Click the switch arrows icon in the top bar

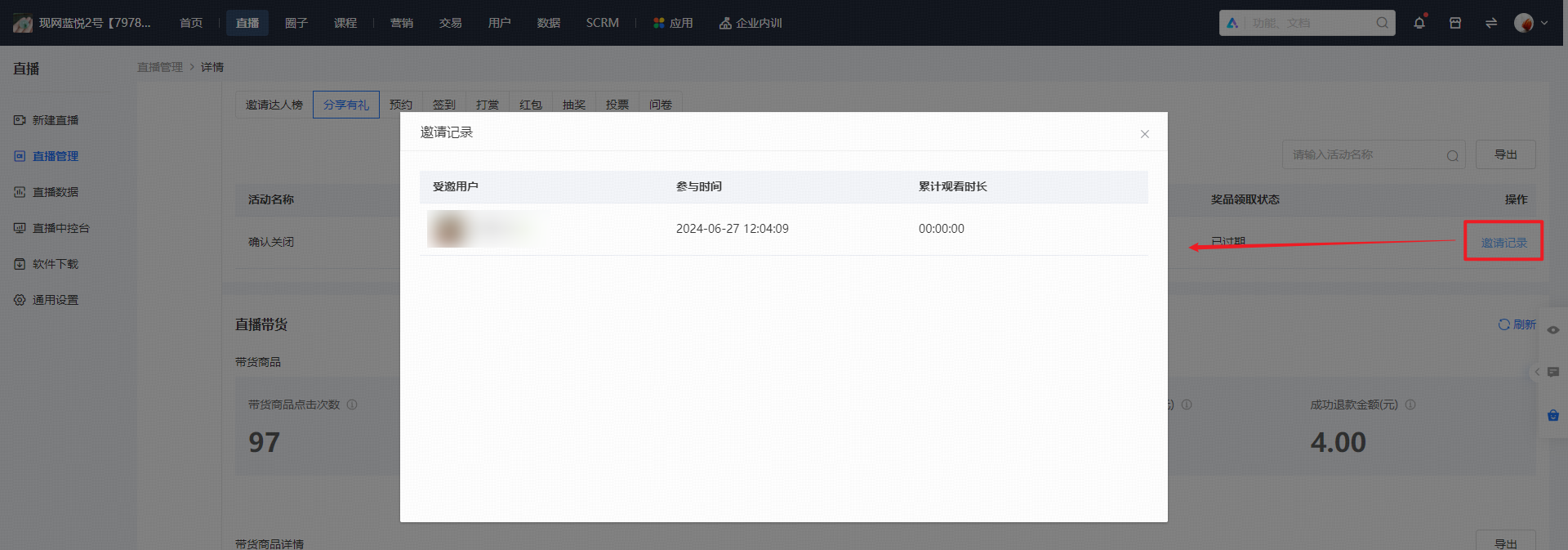1491,23
